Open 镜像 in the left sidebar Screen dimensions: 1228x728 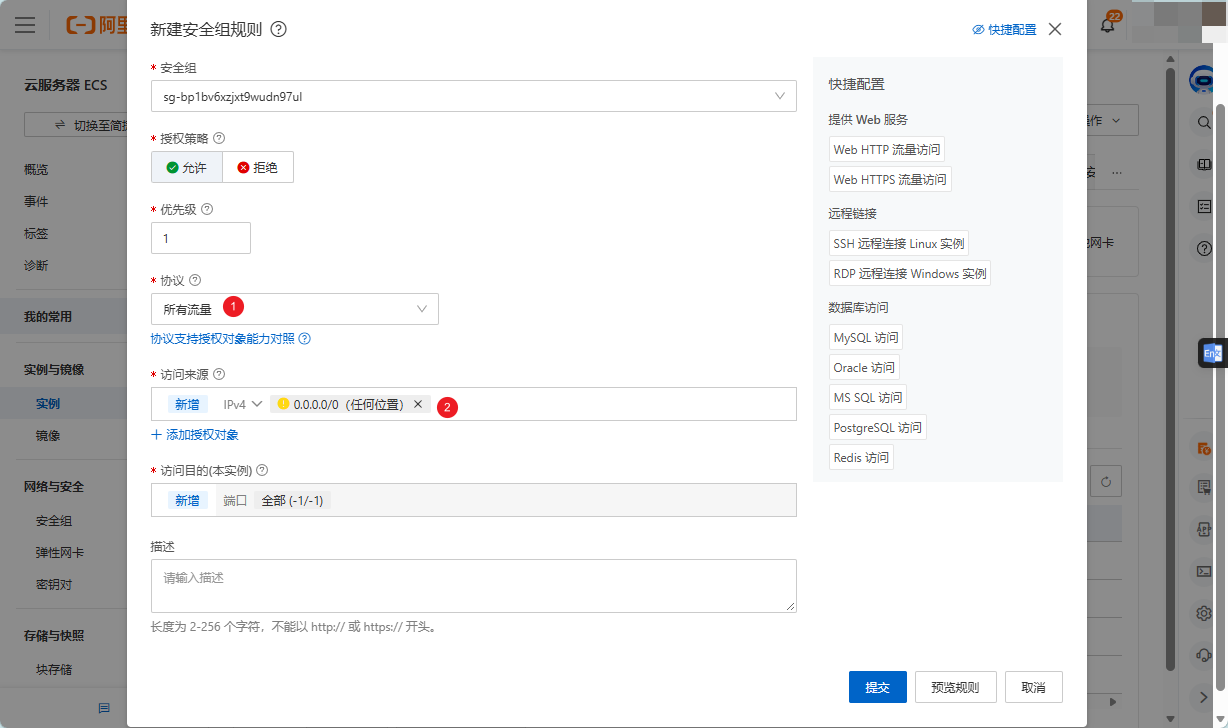click(48, 436)
